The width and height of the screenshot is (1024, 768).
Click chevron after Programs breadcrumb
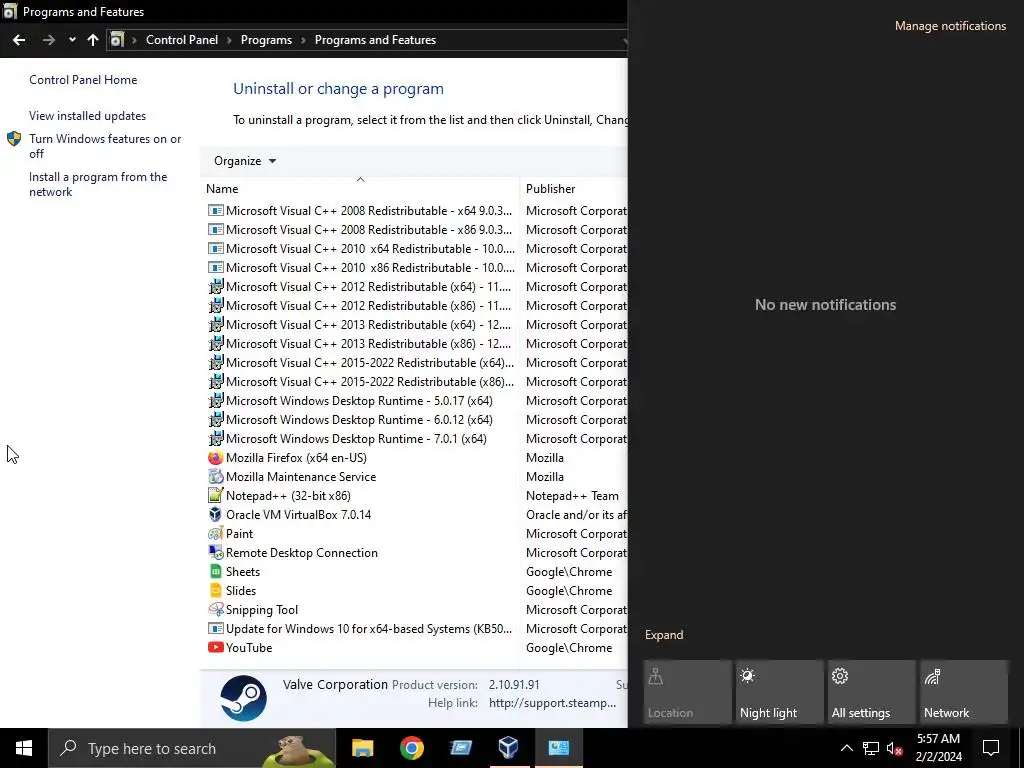[x=304, y=40]
